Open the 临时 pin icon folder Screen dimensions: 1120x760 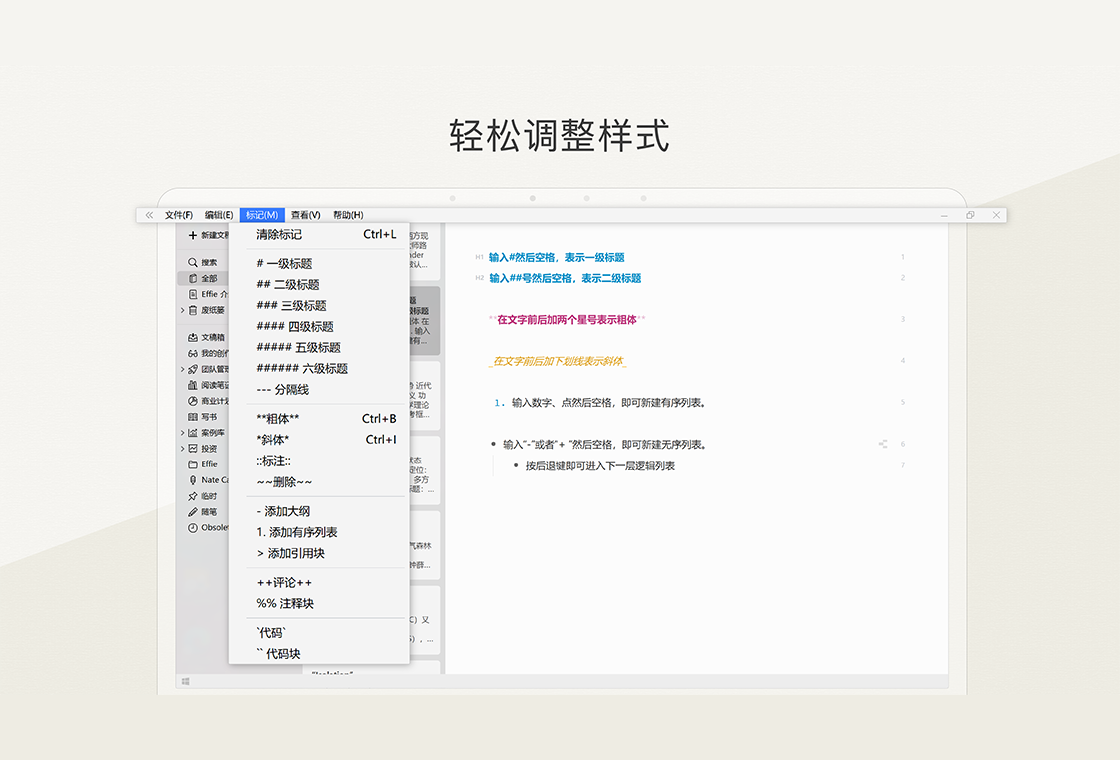(193, 496)
